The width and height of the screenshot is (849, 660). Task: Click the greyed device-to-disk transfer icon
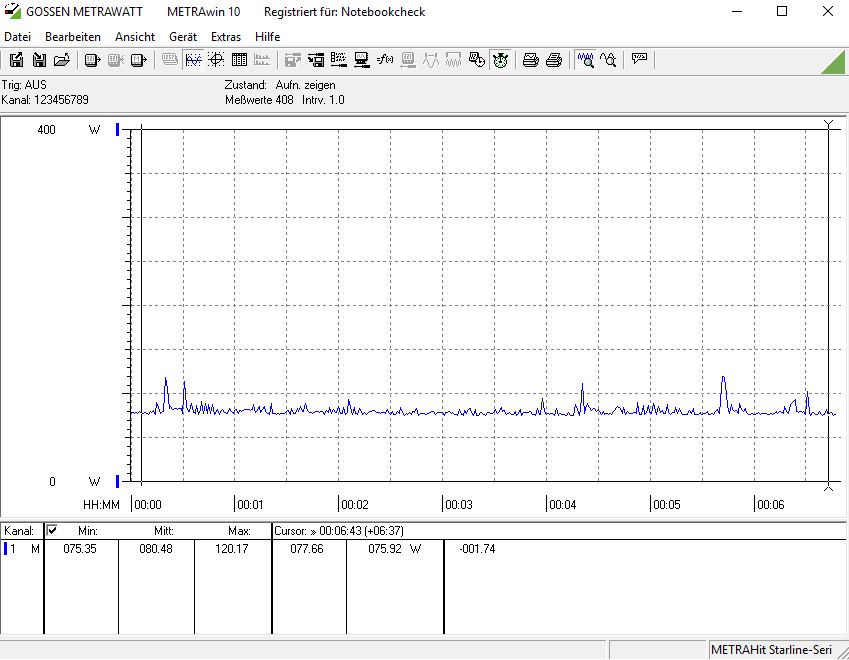tap(293, 60)
